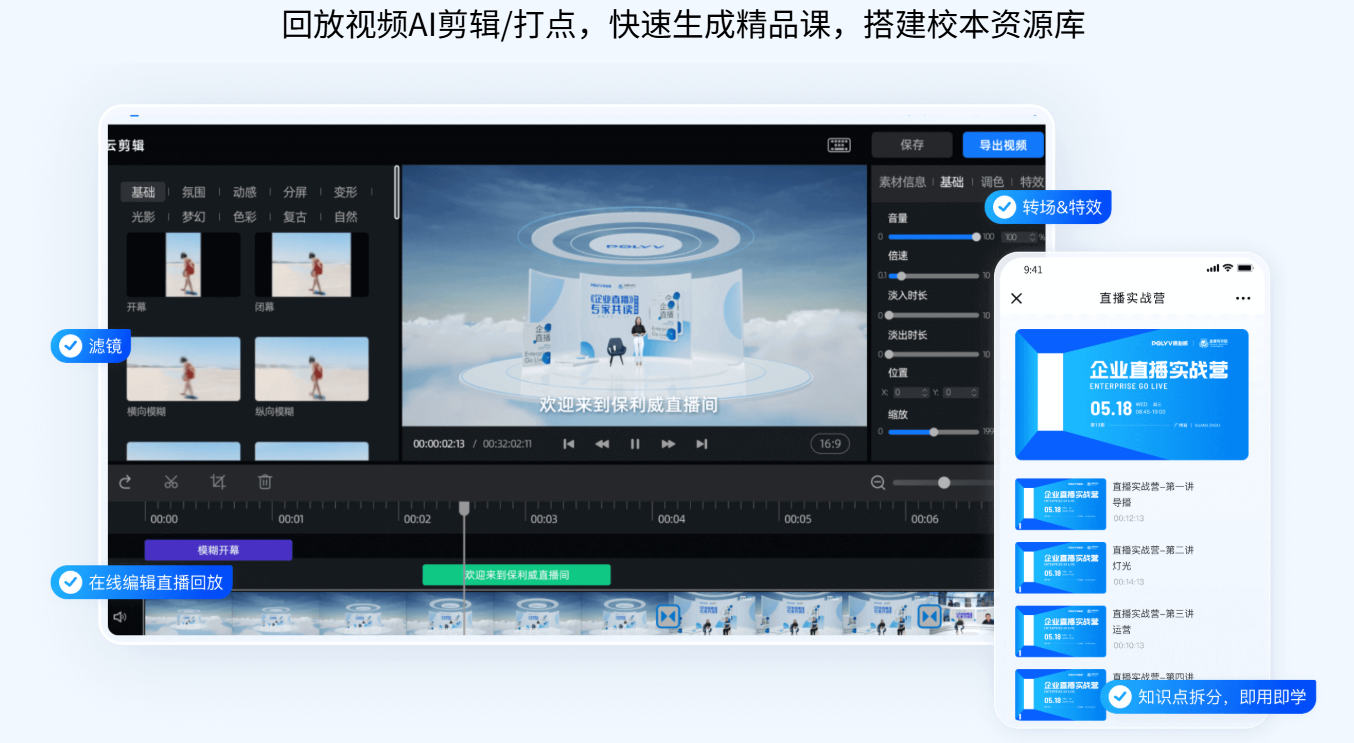Close the 直播实战营 mobile page

[x=1017, y=298]
